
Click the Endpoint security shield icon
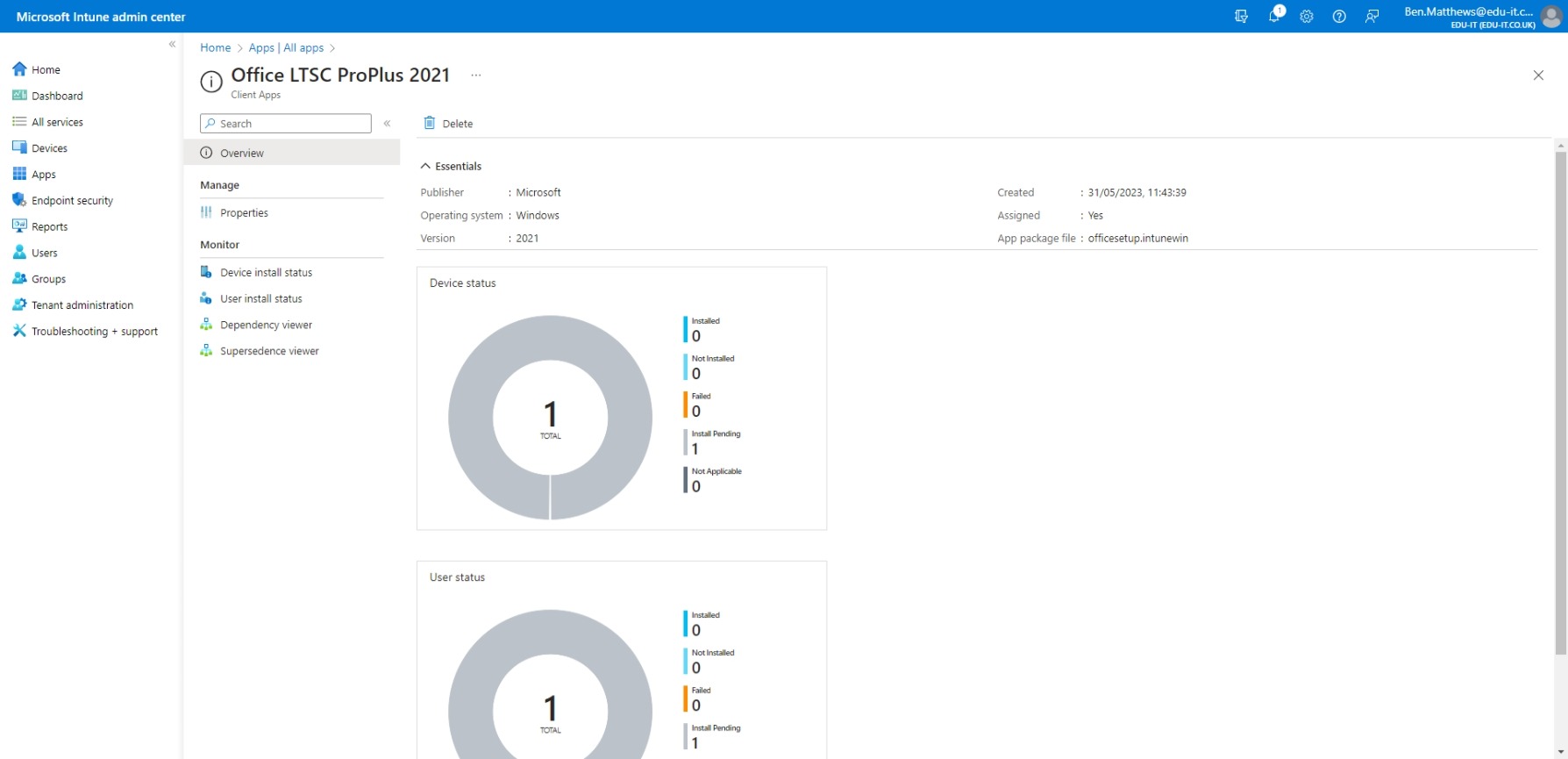(19, 200)
